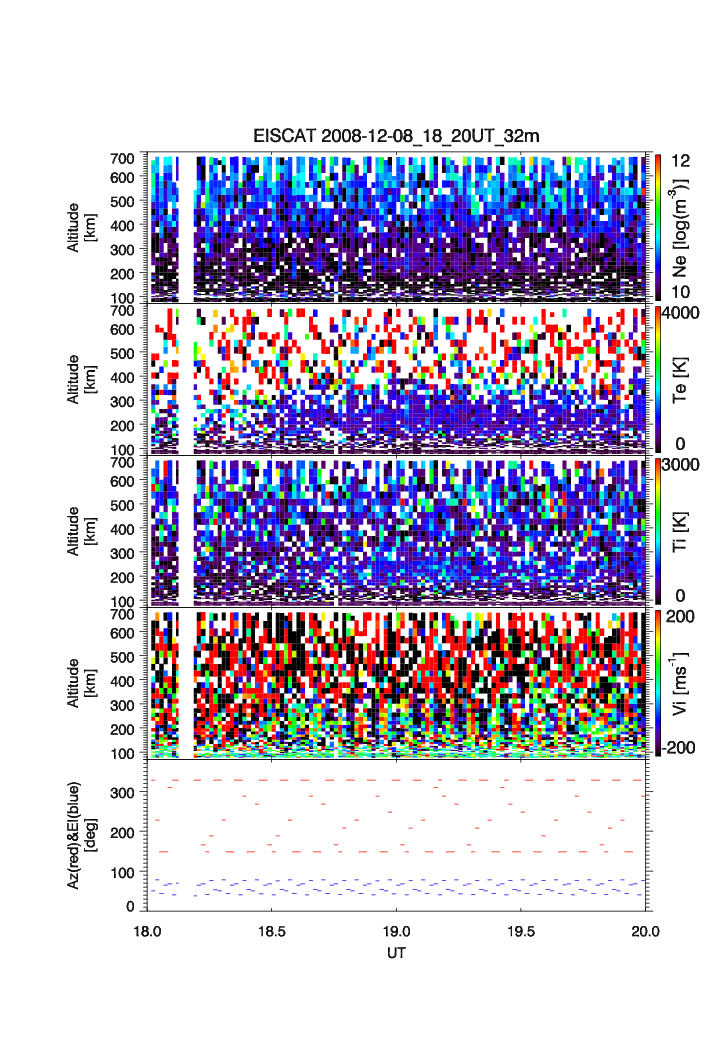Click the 19.5 tick label on time axis
The image size is (708, 1063).
click(521, 930)
